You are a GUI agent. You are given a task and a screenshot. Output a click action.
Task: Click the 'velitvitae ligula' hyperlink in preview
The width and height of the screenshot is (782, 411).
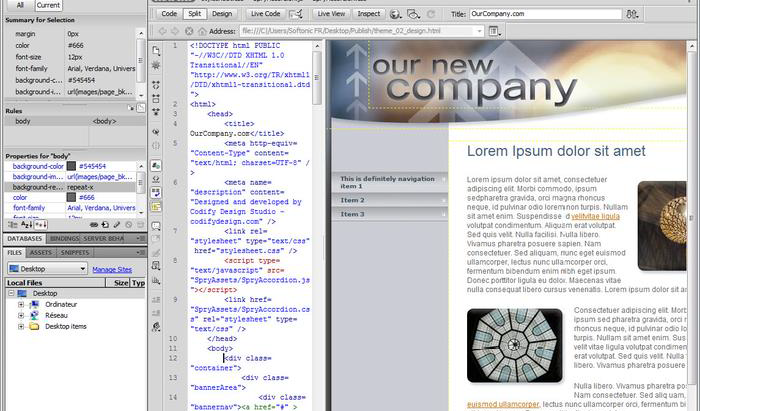coord(595,216)
